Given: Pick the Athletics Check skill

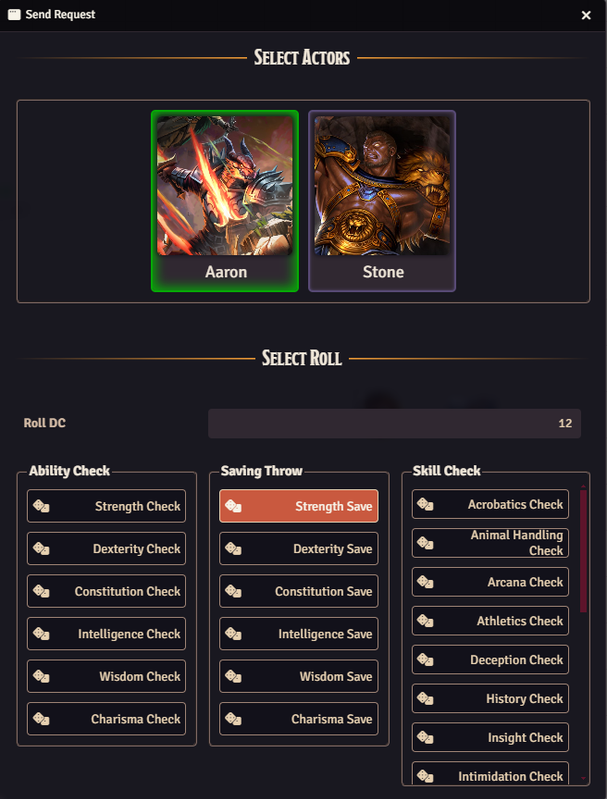Looking at the screenshot, I should [x=490, y=621].
